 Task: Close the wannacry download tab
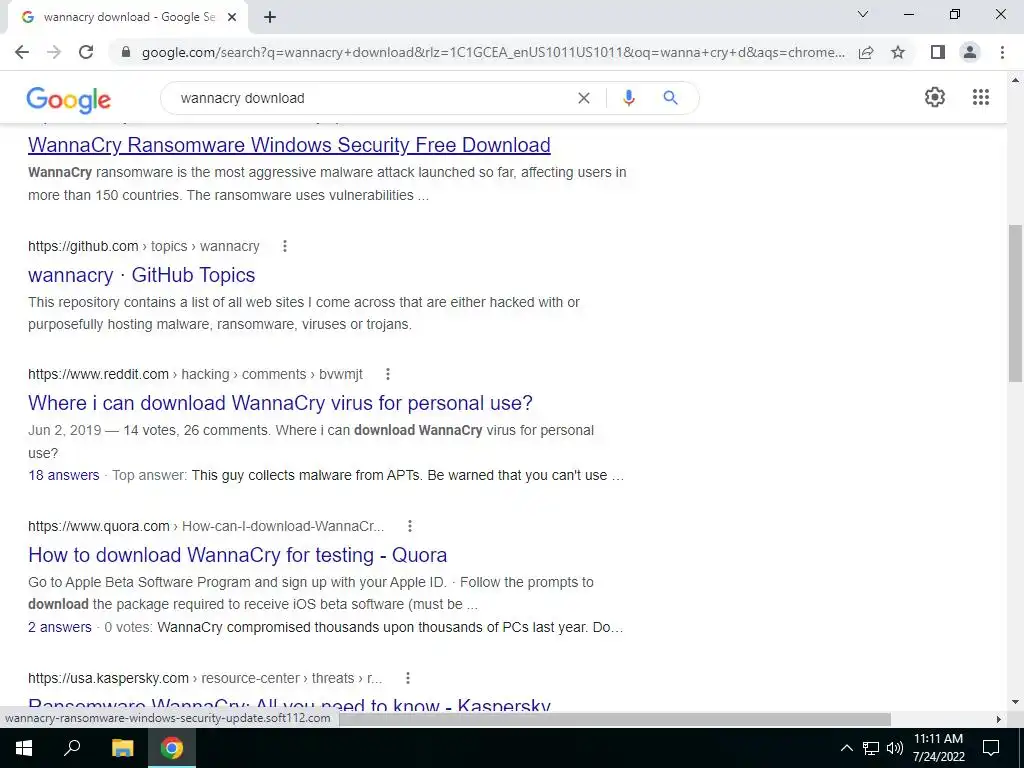[x=232, y=18]
